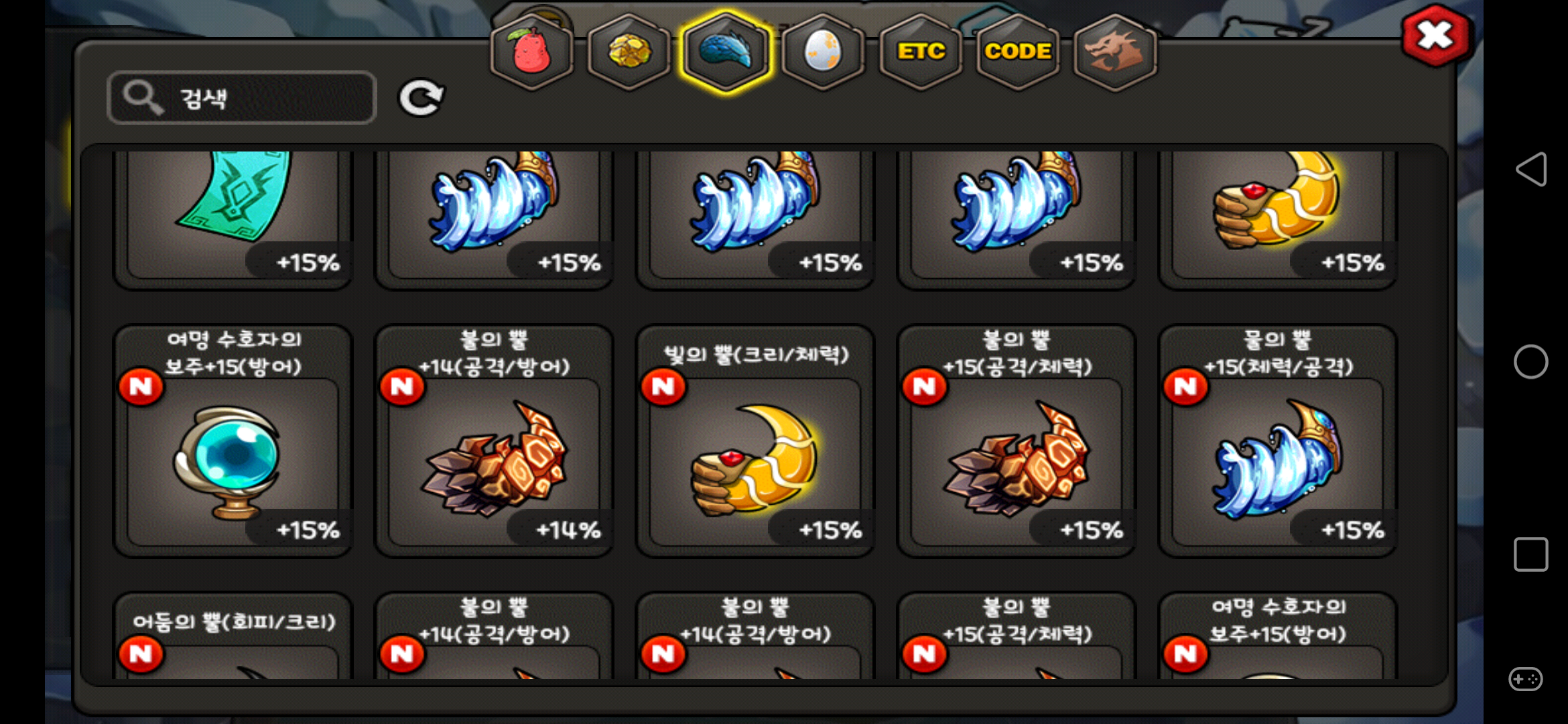This screenshot has width=1568, height=724.
Task: Open the red fruit food tab
Action: pyautogui.click(x=531, y=52)
